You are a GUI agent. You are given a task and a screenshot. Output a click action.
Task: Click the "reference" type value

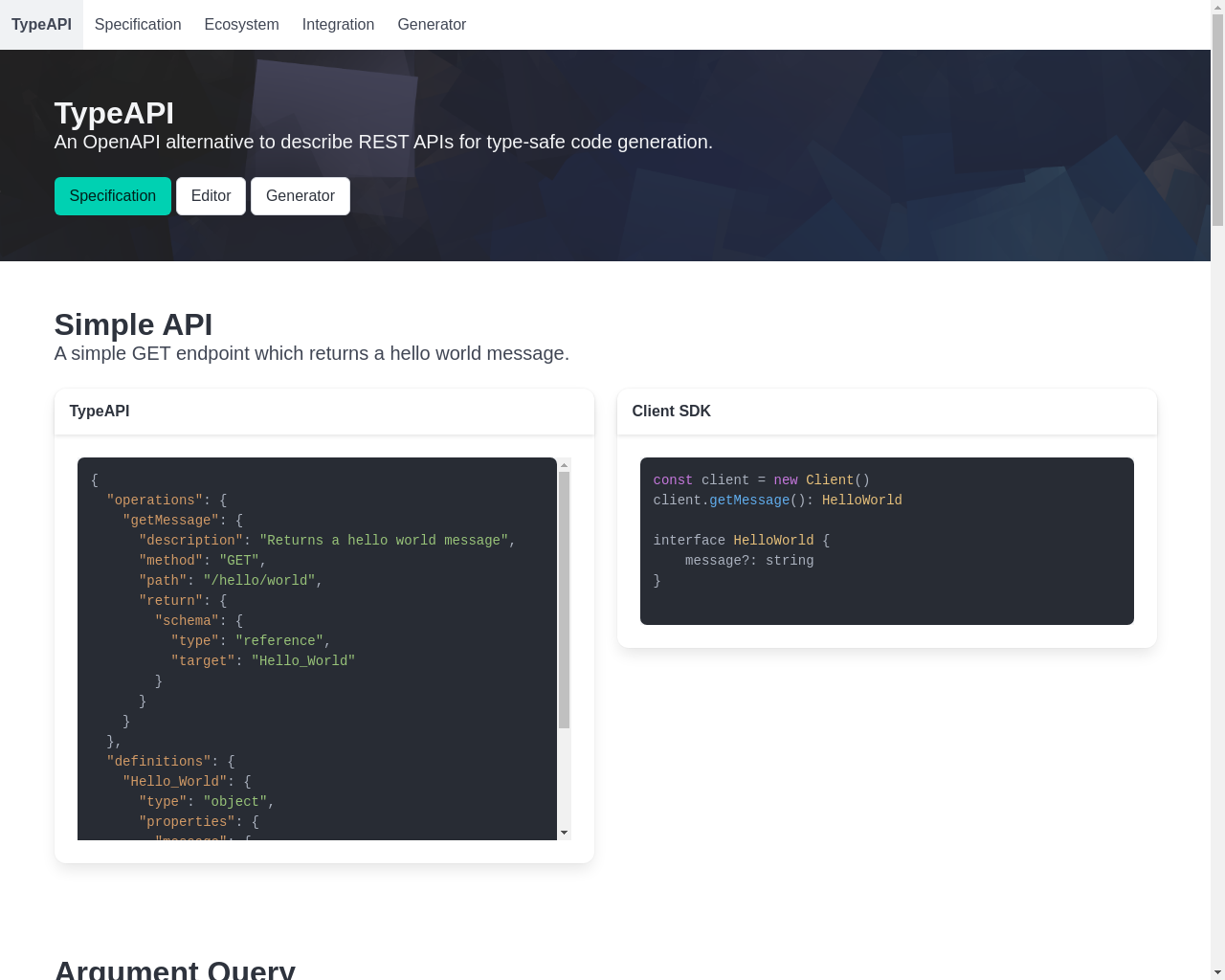(279, 641)
